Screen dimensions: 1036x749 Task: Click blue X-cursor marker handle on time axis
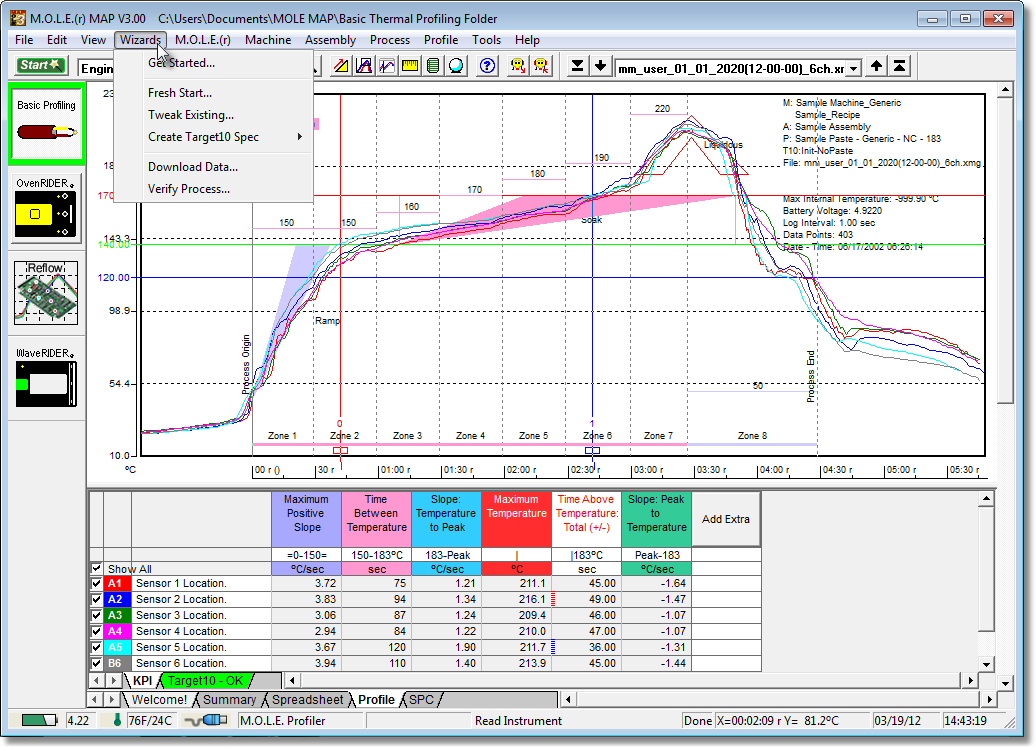tap(593, 450)
